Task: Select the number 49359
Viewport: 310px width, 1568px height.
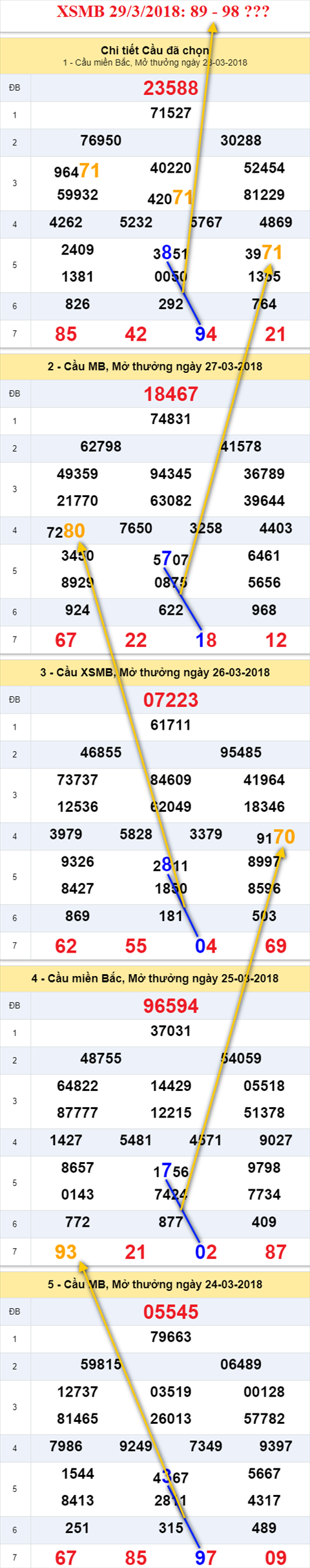Action: click(x=77, y=474)
